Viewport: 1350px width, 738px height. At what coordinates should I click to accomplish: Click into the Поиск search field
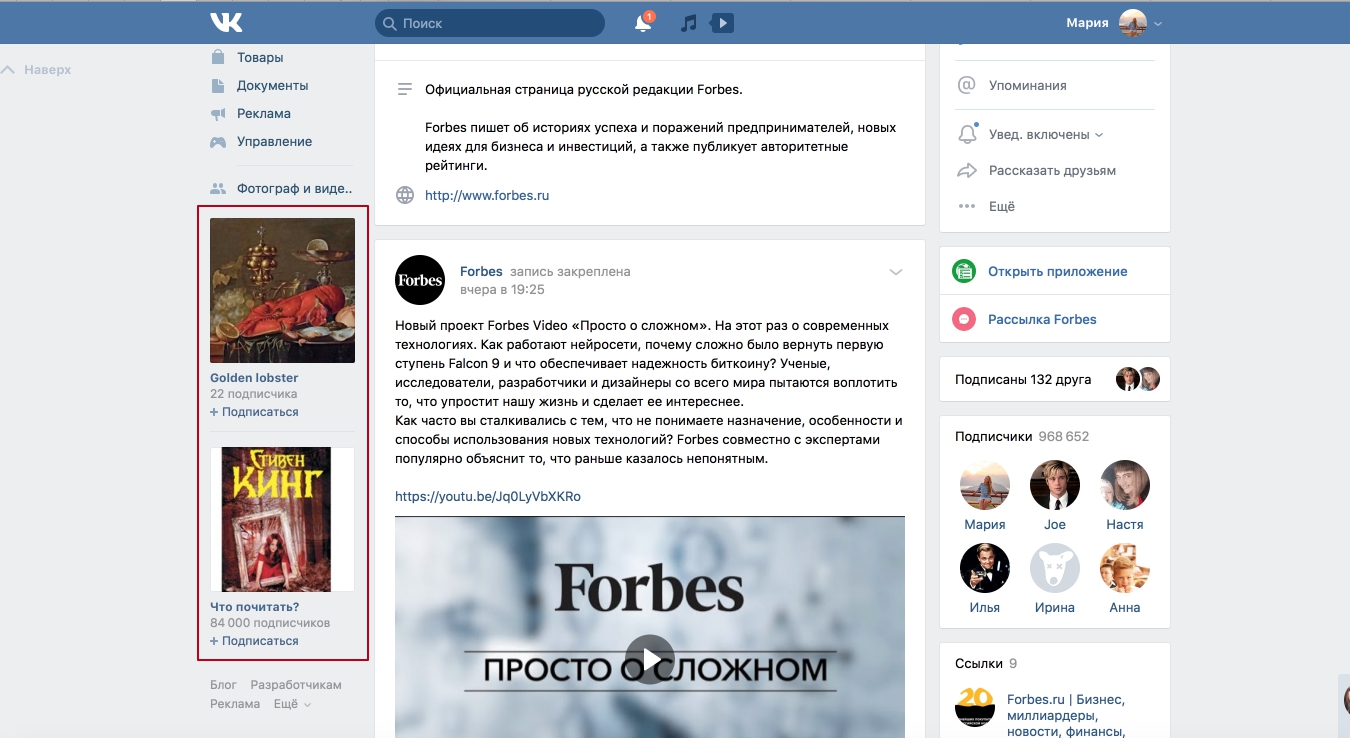(490, 23)
